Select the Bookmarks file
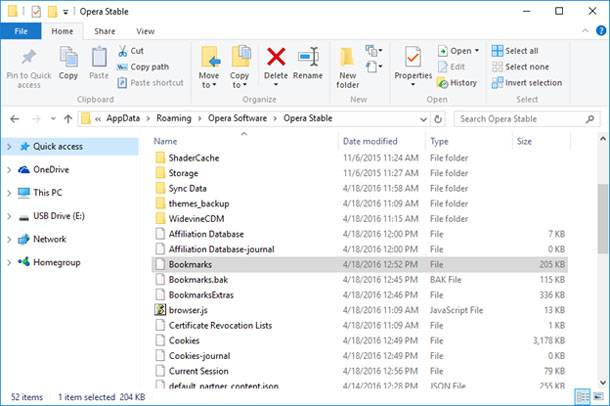This screenshot has width=610, height=406. [359, 264]
